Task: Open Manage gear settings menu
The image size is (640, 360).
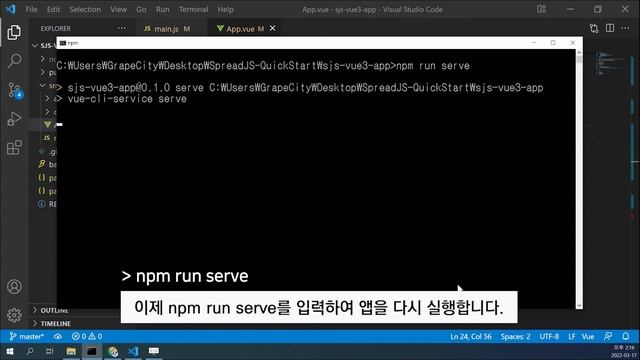Action: [14, 315]
